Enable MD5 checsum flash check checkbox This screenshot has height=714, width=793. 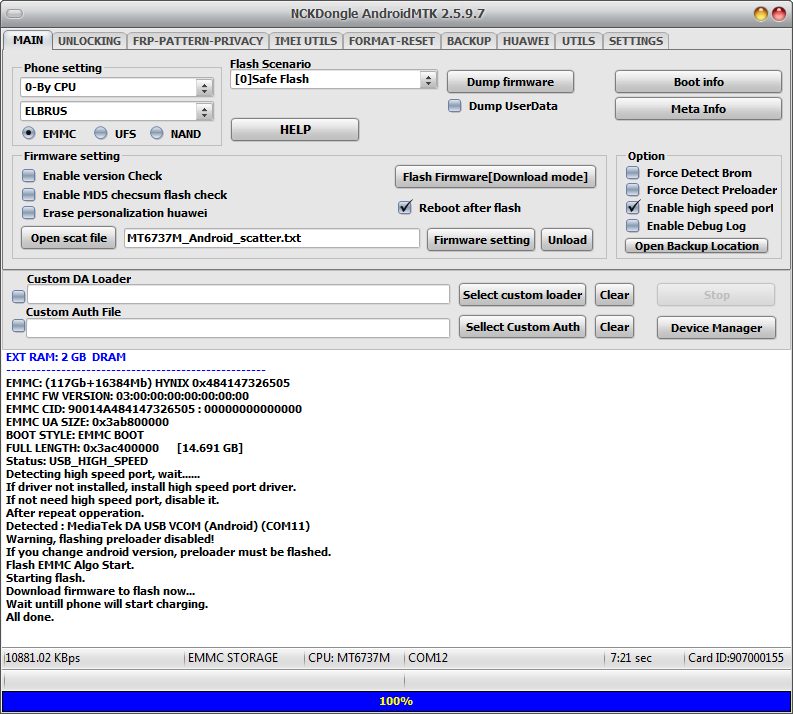click(29, 195)
